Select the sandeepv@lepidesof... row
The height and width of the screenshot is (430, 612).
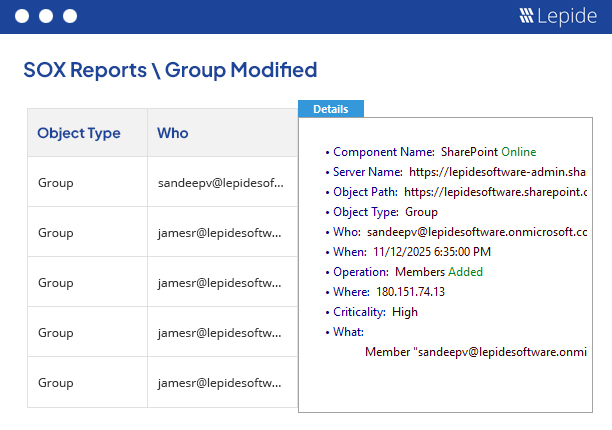coord(162,182)
